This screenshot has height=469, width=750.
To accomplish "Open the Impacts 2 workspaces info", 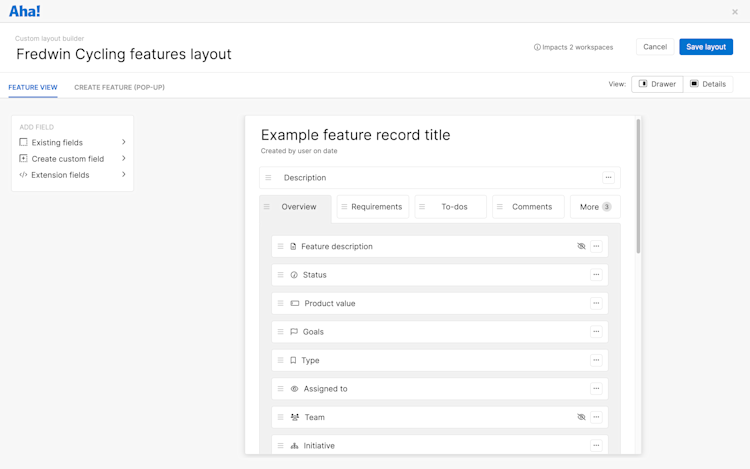I will [x=573, y=47].
